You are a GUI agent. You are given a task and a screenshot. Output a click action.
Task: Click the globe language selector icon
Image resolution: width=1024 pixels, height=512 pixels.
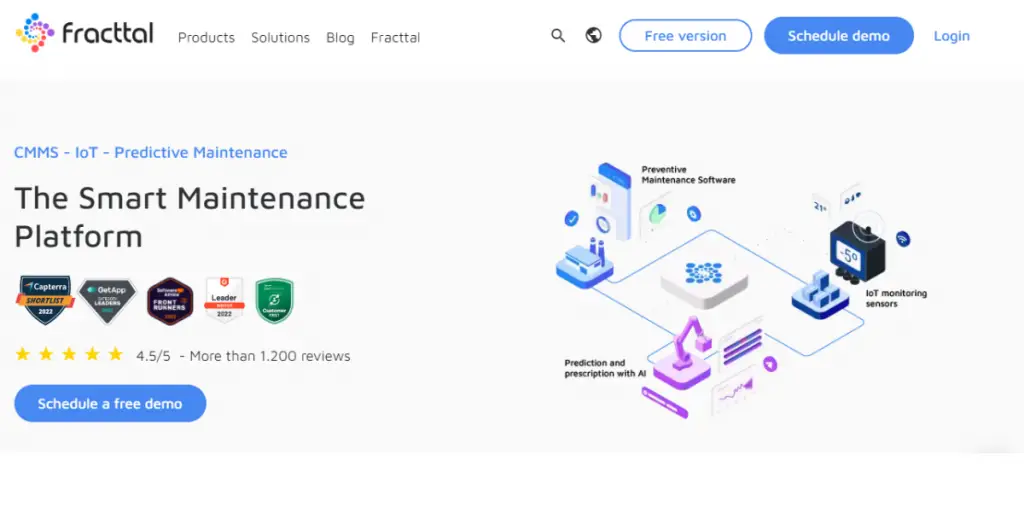tap(594, 36)
